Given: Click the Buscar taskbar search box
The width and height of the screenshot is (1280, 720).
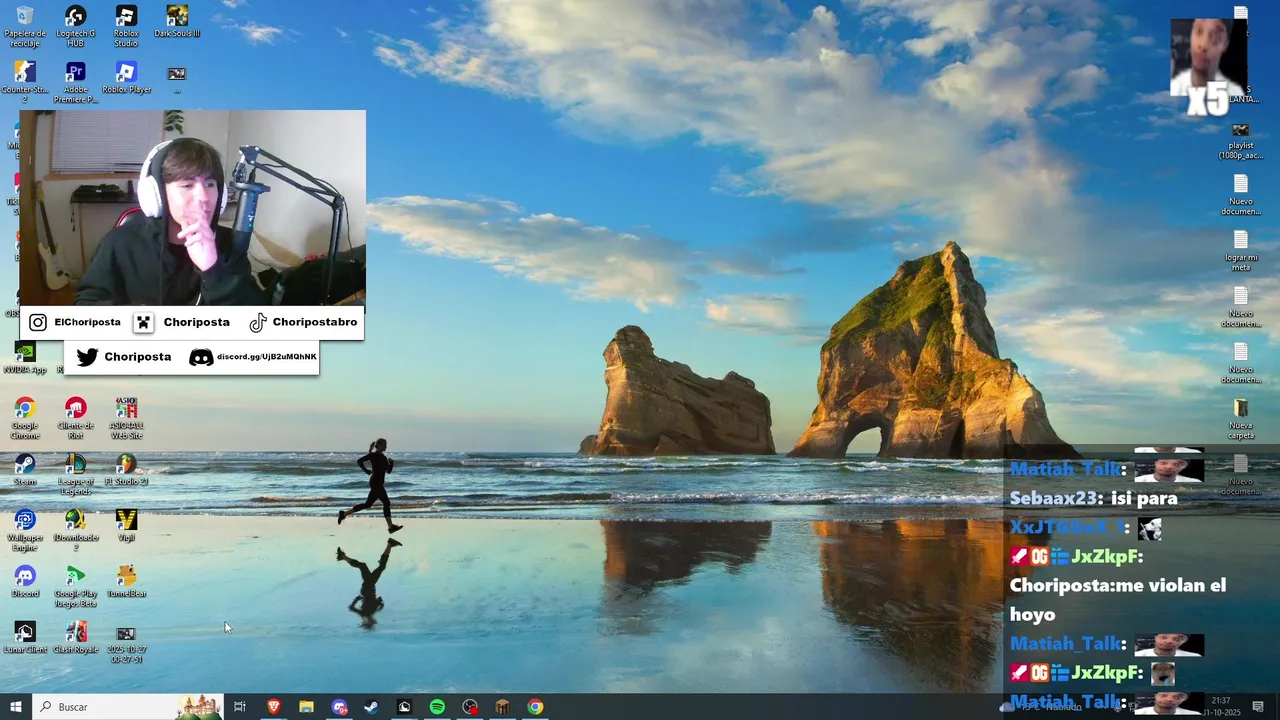Looking at the screenshot, I should 128,707.
